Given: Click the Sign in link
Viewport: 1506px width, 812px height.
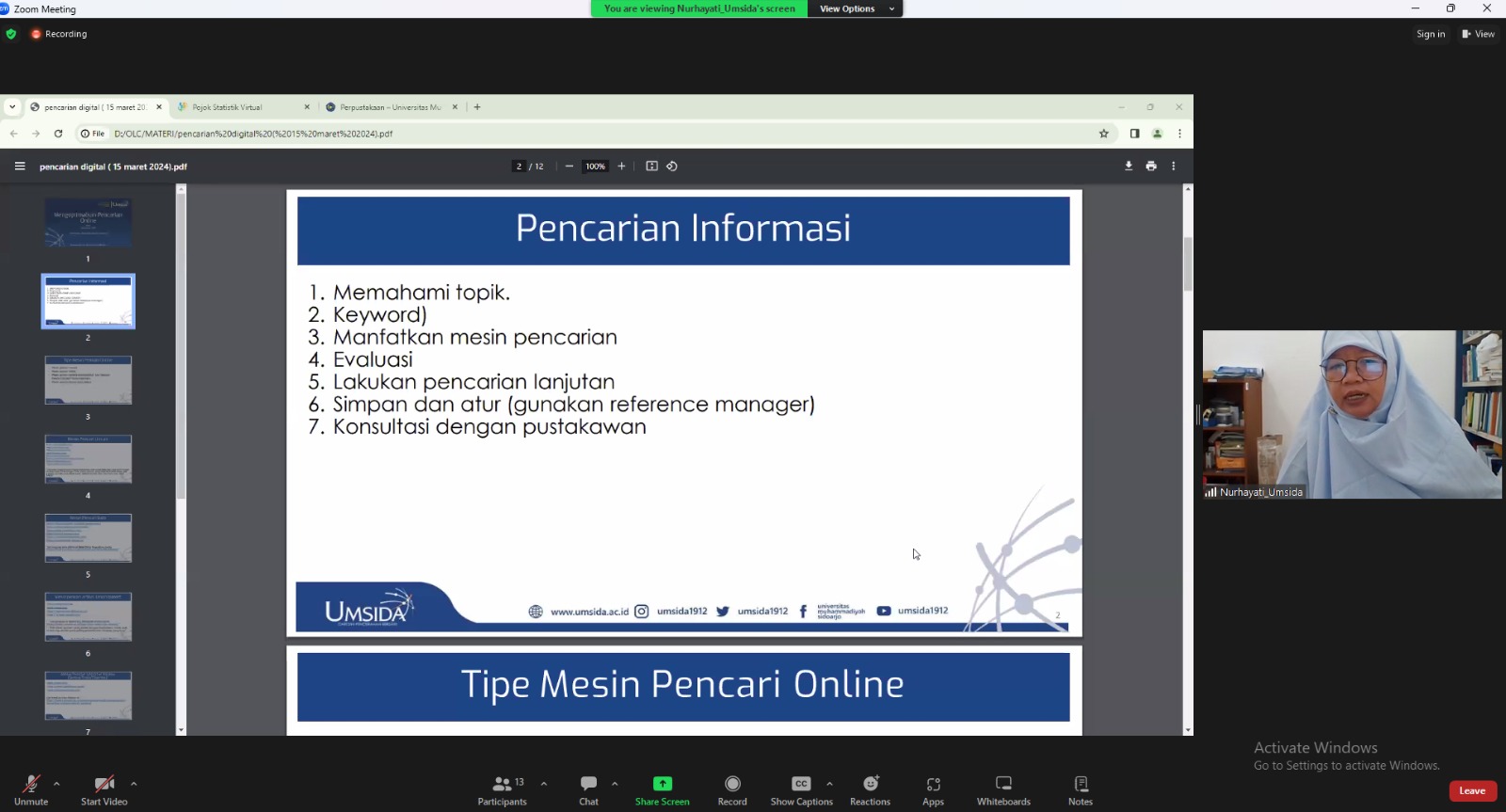Looking at the screenshot, I should pyautogui.click(x=1430, y=34).
